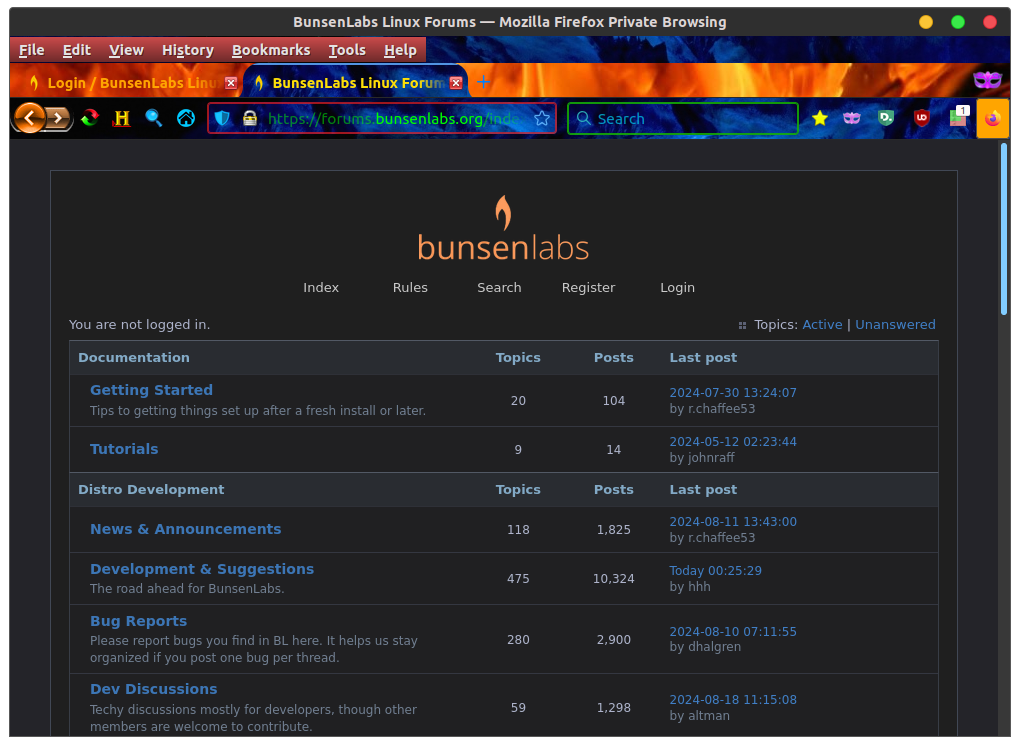Open the forum Login link
The height and width of the screenshot is (746, 1020).
[677, 287]
